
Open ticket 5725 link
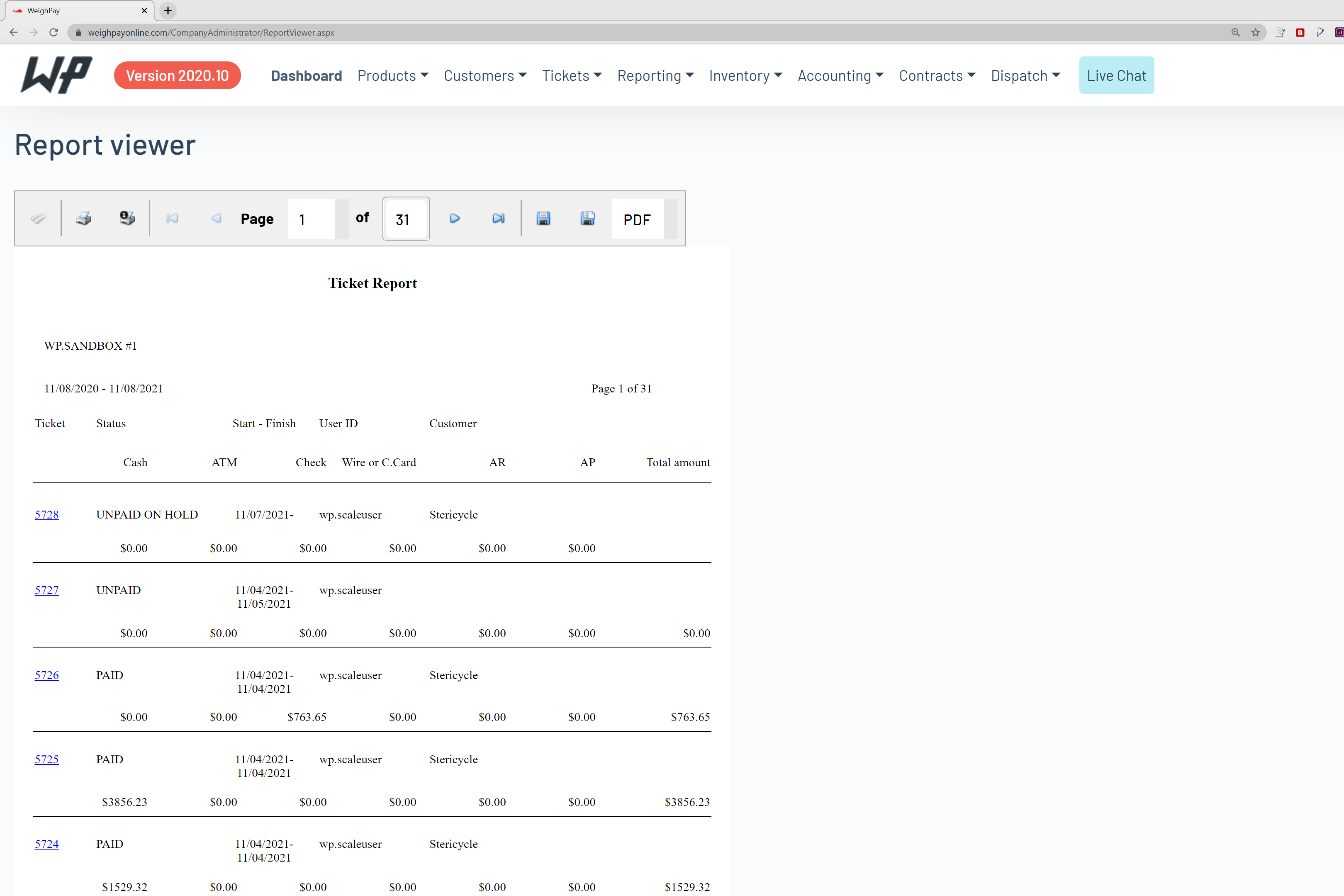click(x=46, y=760)
